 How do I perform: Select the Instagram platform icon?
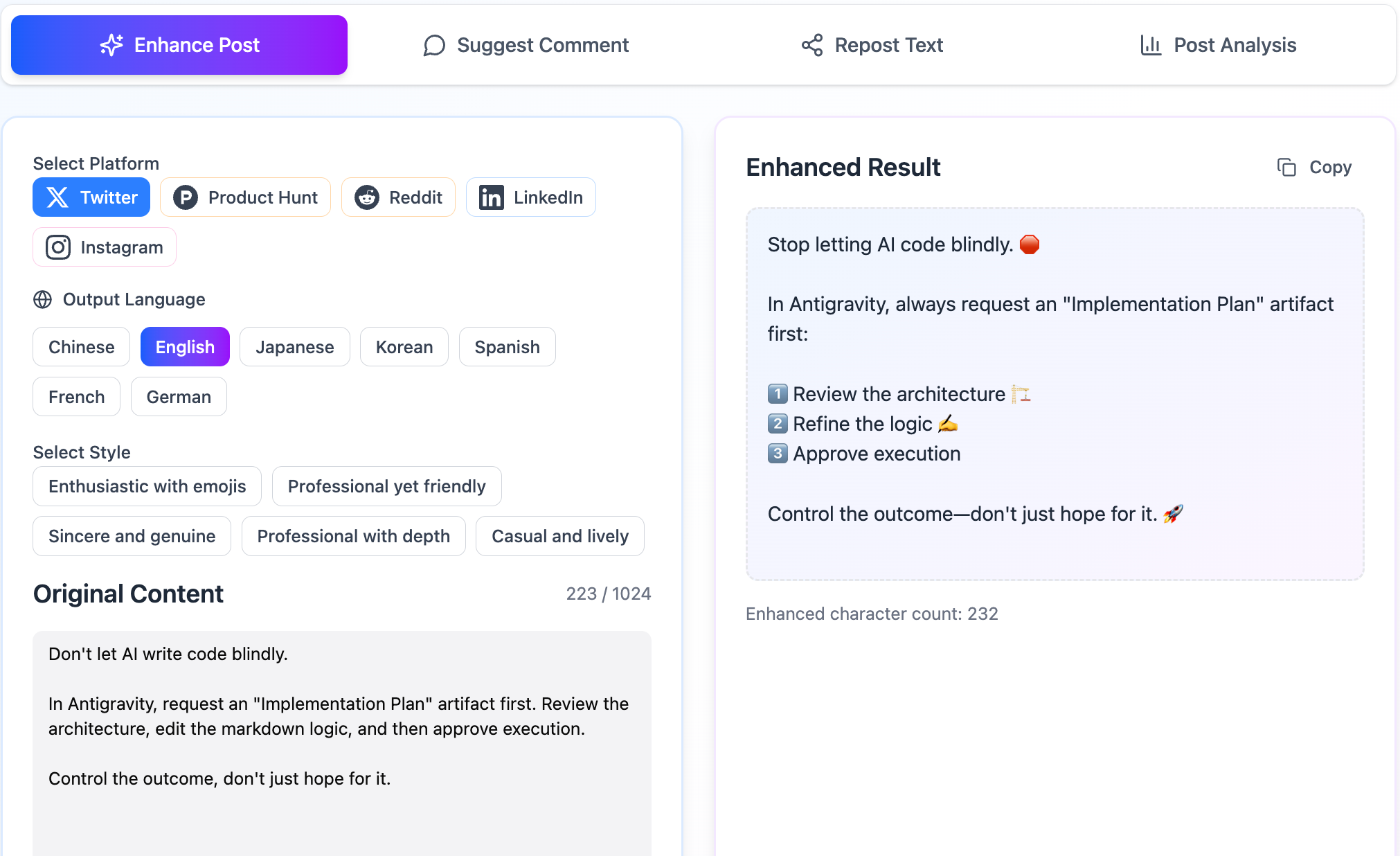point(58,247)
